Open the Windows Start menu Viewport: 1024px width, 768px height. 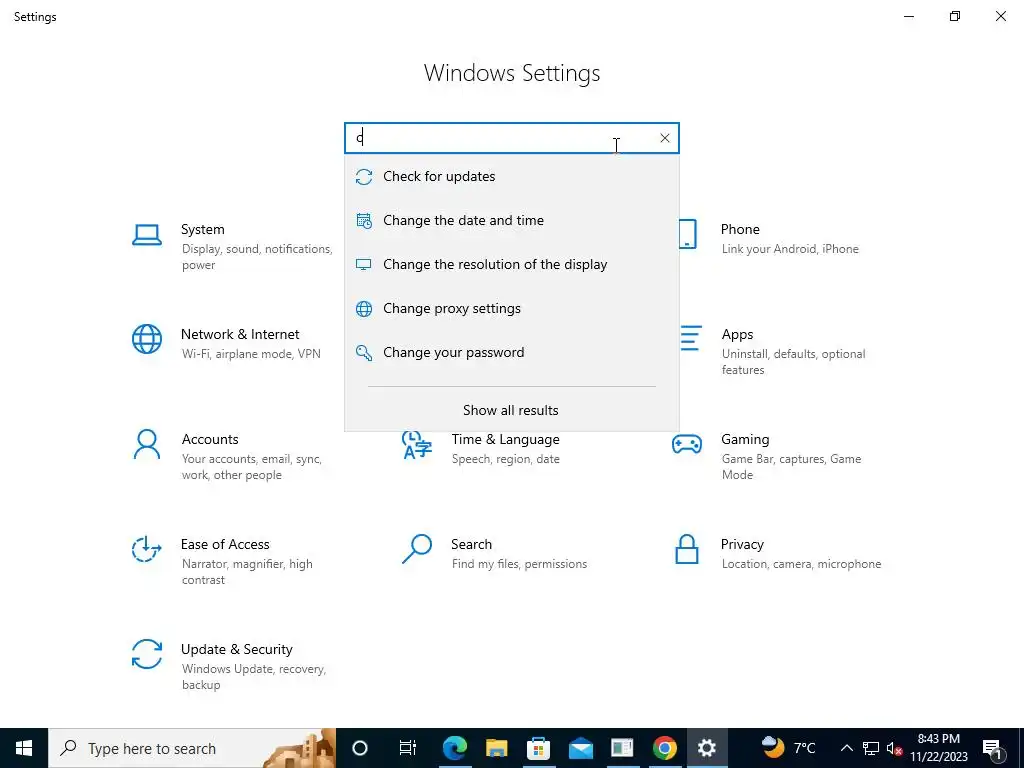pos(24,748)
